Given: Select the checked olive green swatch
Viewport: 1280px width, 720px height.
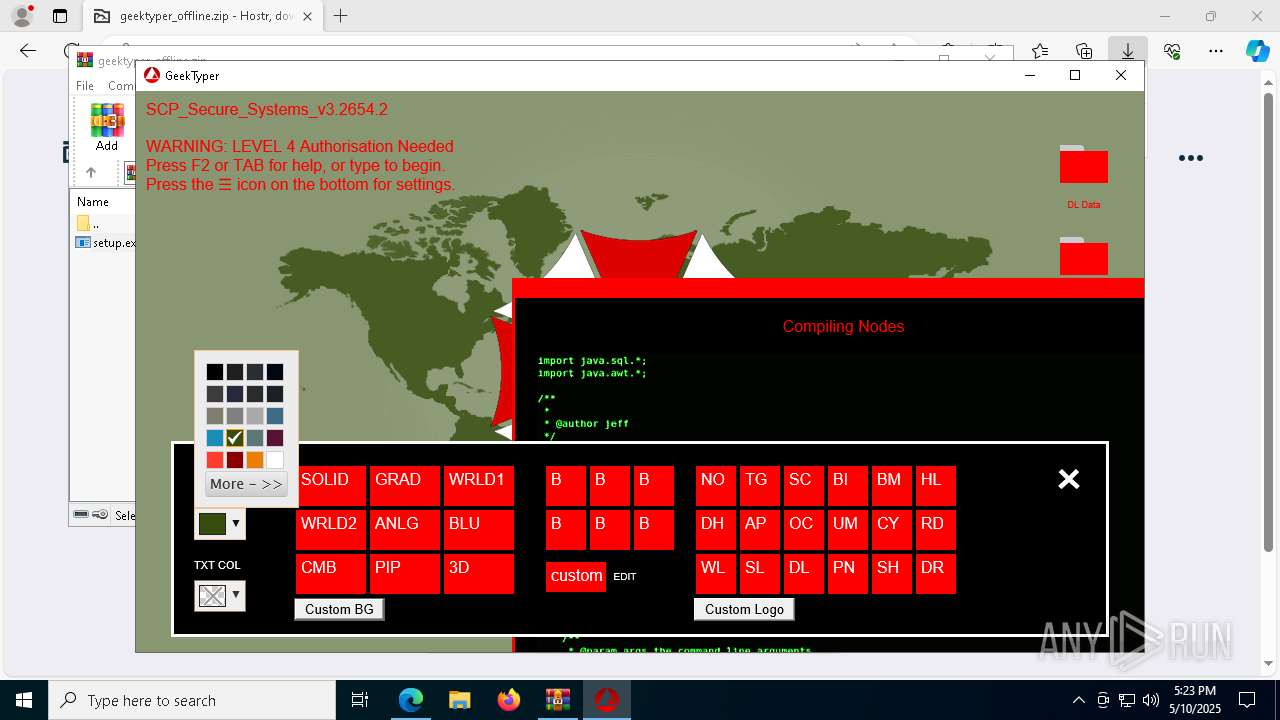Looking at the screenshot, I should tap(235, 438).
